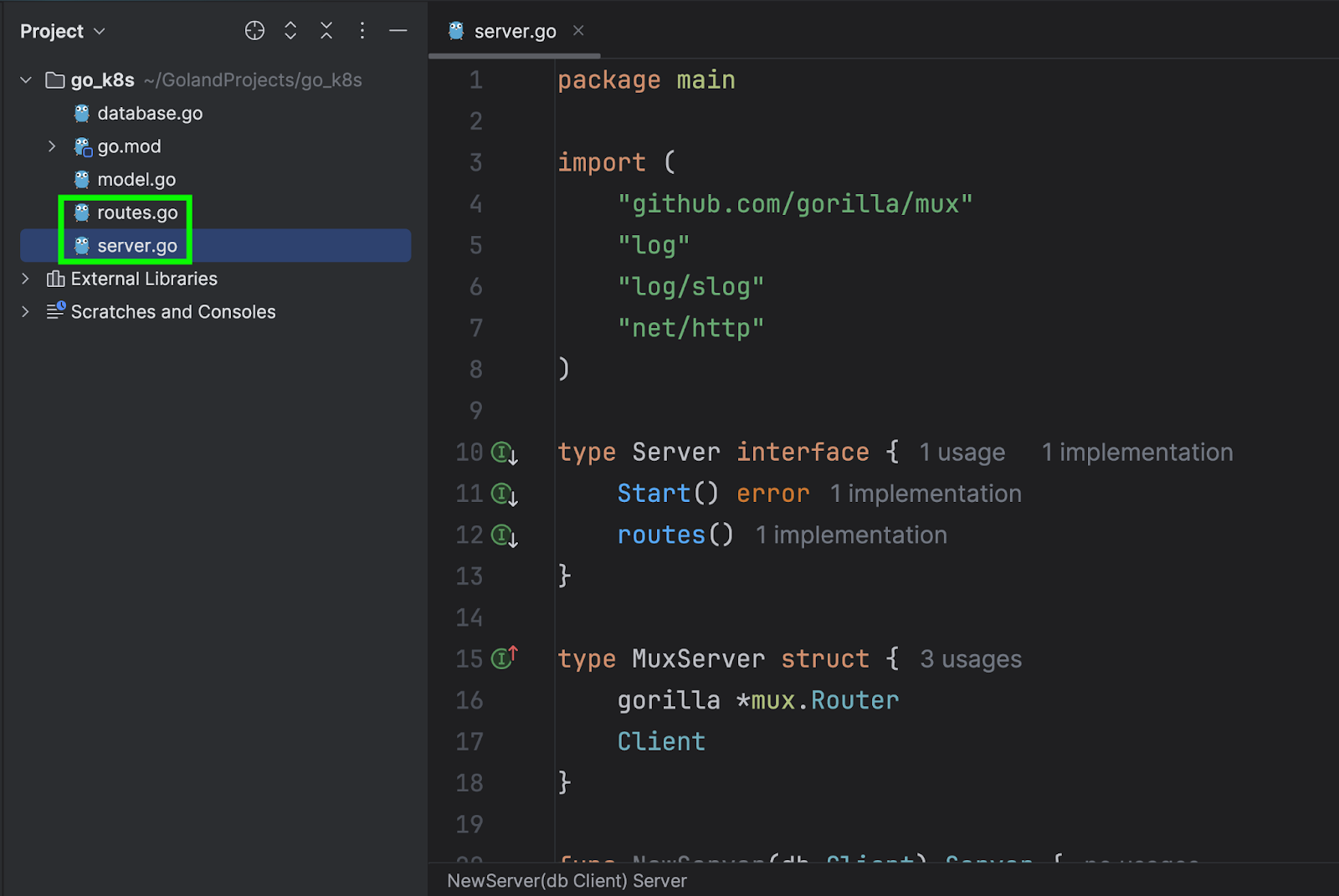This screenshot has height=896, width=1339.
Task: Click the go_k8s folder icon
Action: (55, 80)
